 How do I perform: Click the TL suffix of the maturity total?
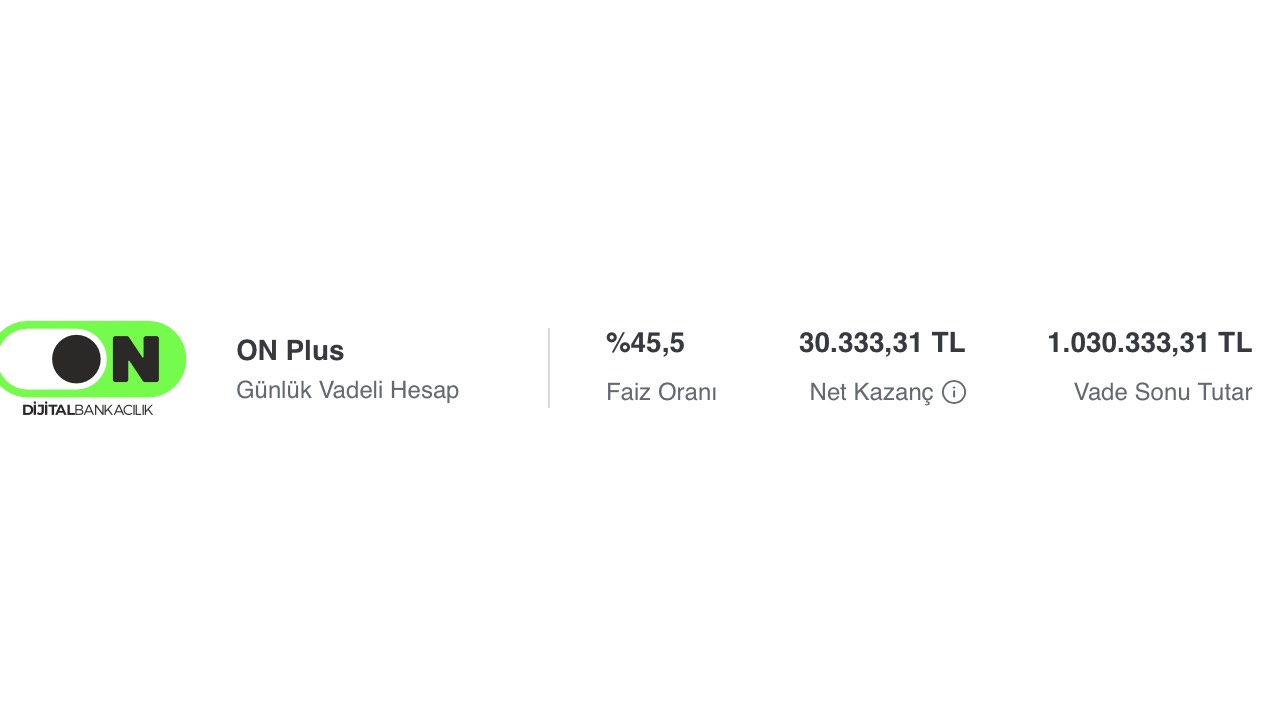click(x=1235, y=343)
